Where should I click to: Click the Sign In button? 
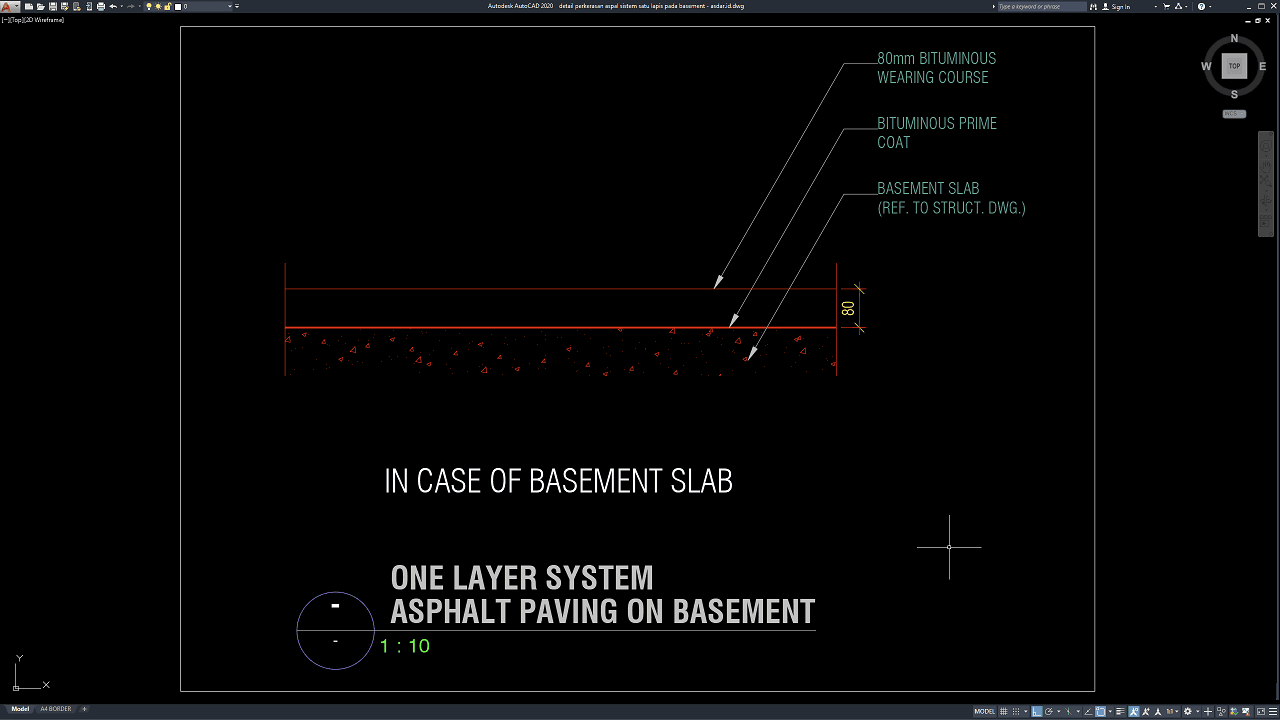[1121, 6]
